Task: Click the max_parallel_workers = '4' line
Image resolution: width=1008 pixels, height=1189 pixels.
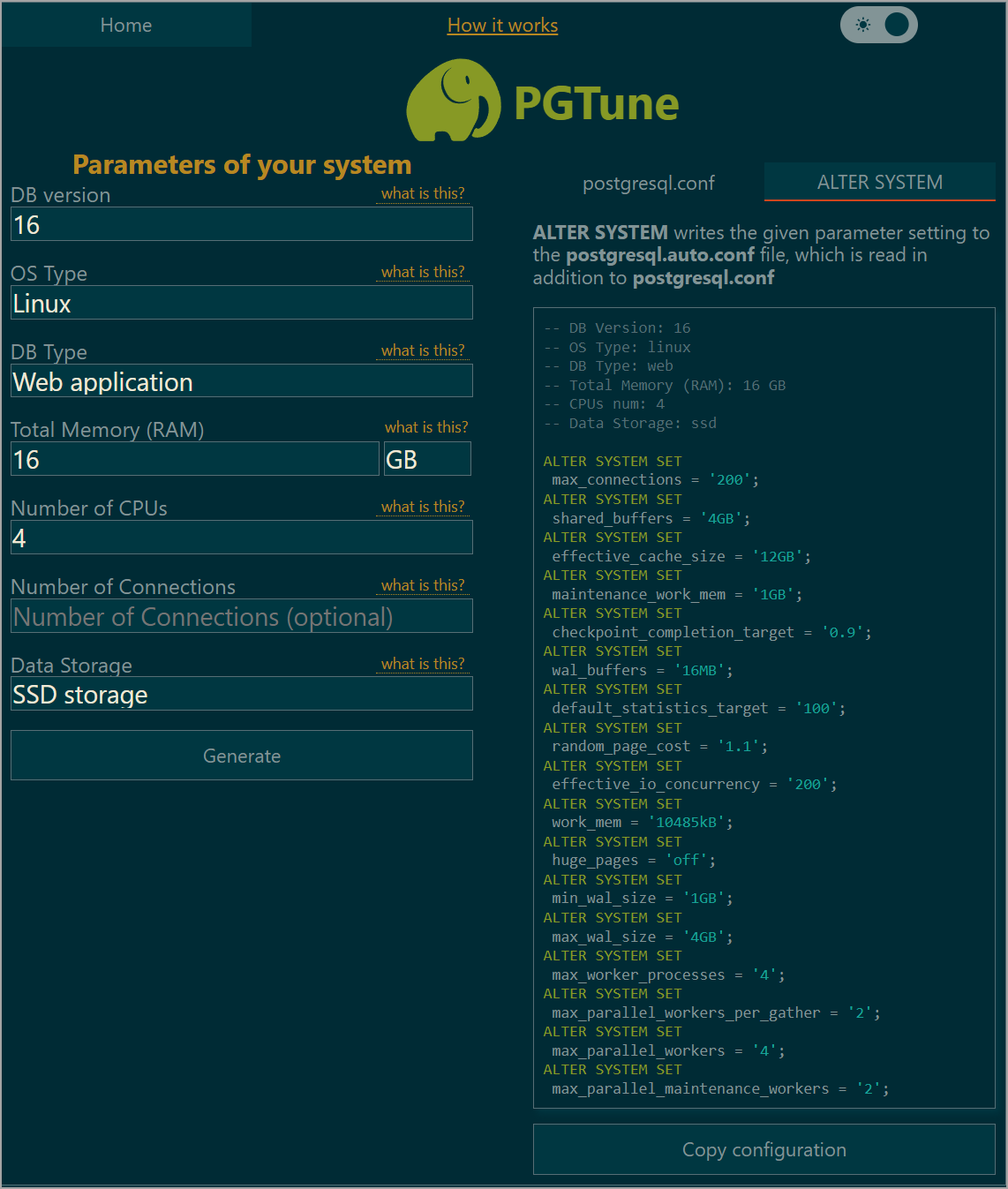Action: click(668, 1050)
